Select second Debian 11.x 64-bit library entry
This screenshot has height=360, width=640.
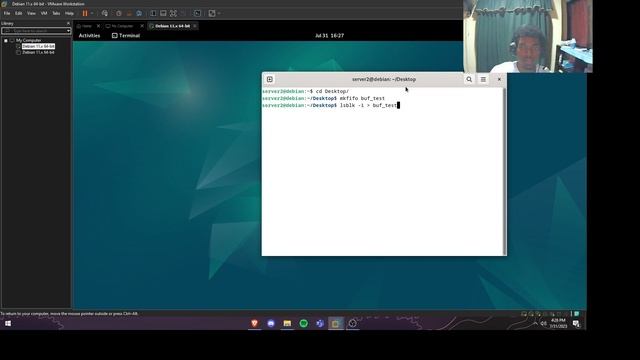coord(38,52)
